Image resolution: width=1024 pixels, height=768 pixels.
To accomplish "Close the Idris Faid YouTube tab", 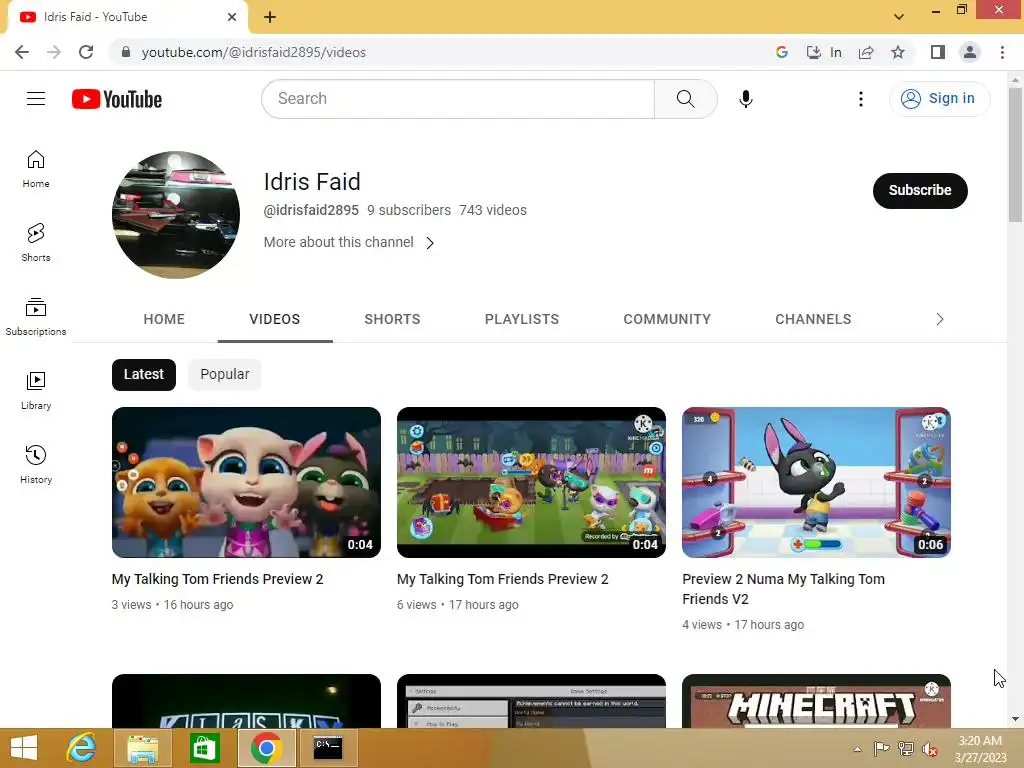I will coord(232,17).
